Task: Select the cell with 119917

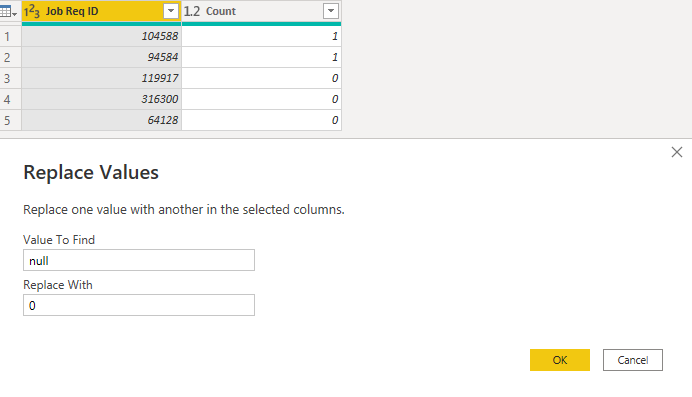Action: (x=102, y=78)
